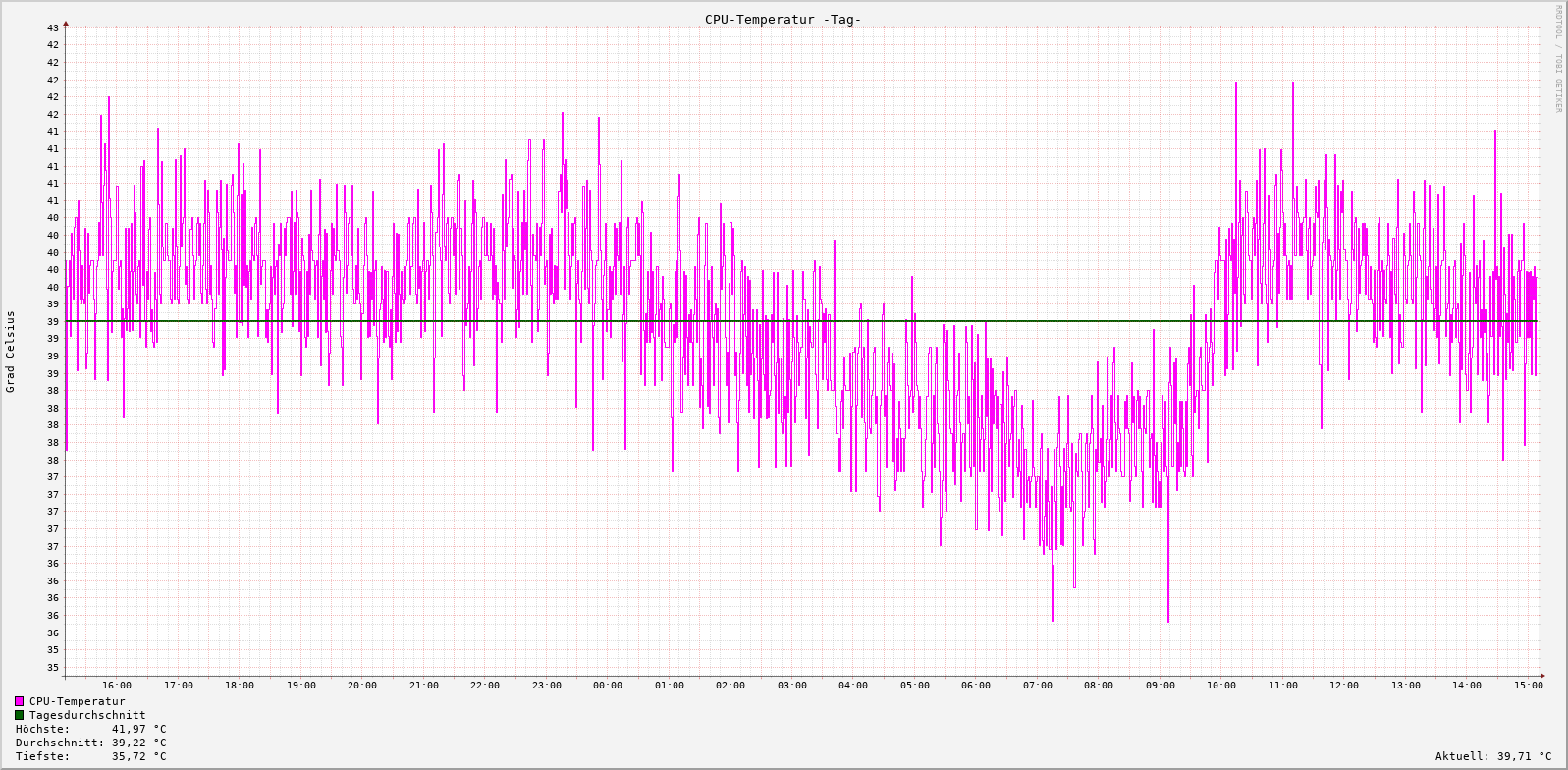This screenshot has height=770, width=1568.
Task: Click the 08:00 time axis label
Action: point(1099,686)
